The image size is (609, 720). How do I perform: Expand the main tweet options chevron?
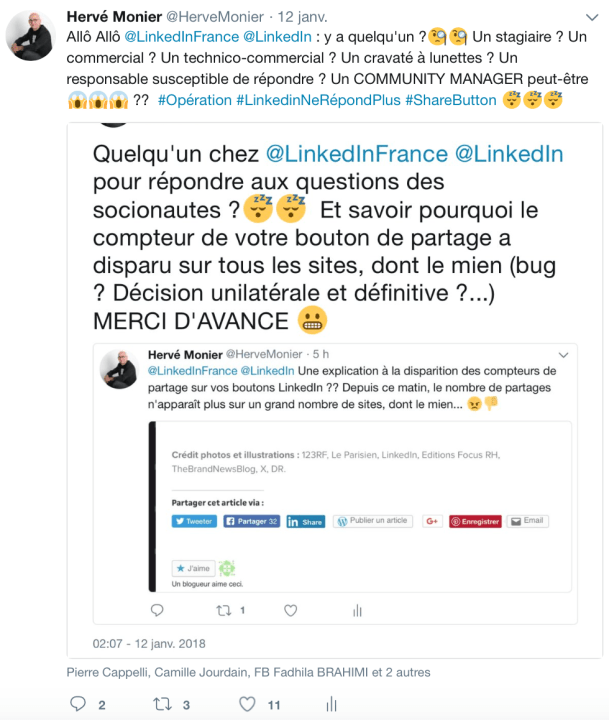coord(592,17)
